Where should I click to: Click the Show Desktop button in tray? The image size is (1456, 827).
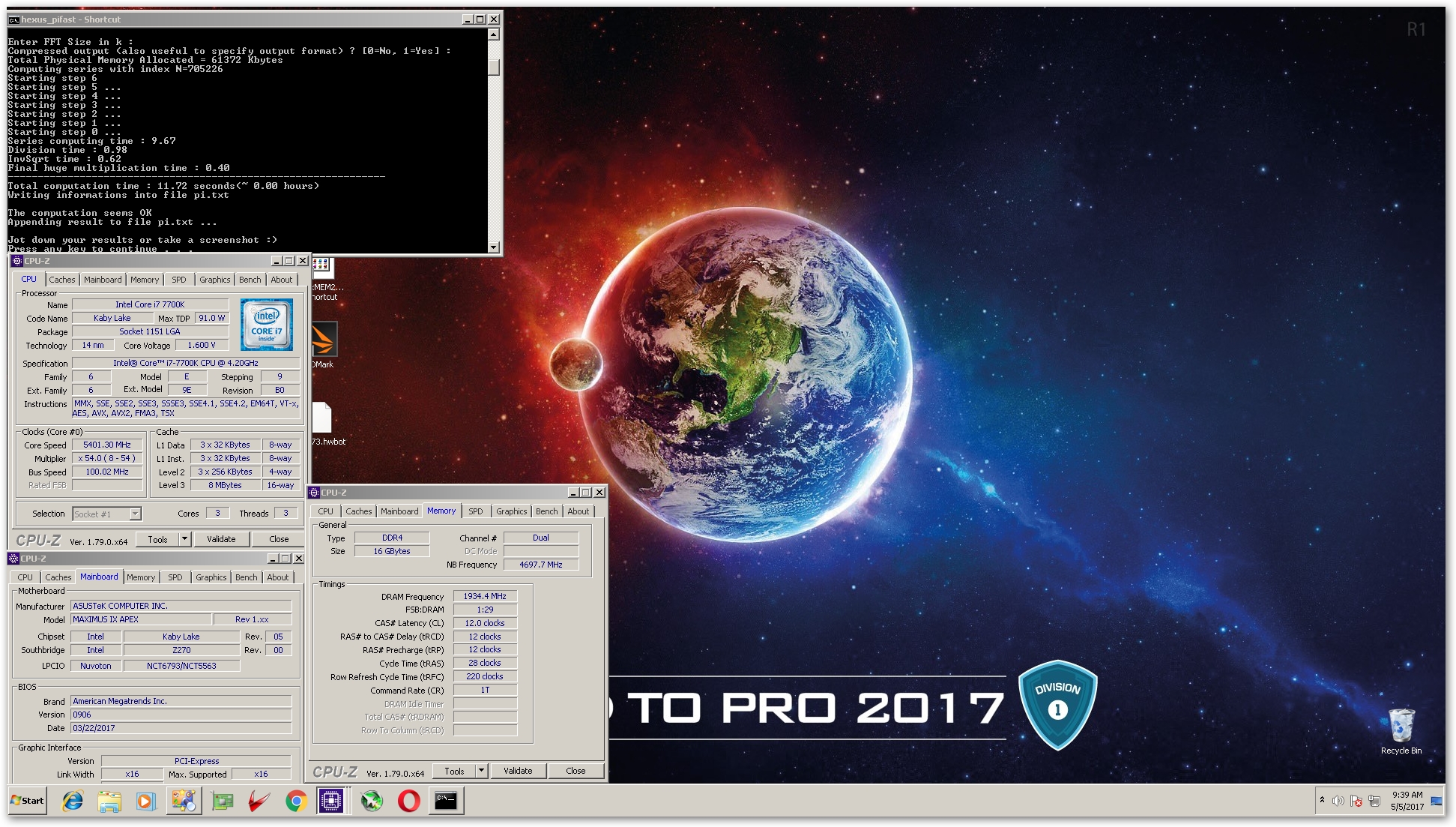[x=1437, y=801]
